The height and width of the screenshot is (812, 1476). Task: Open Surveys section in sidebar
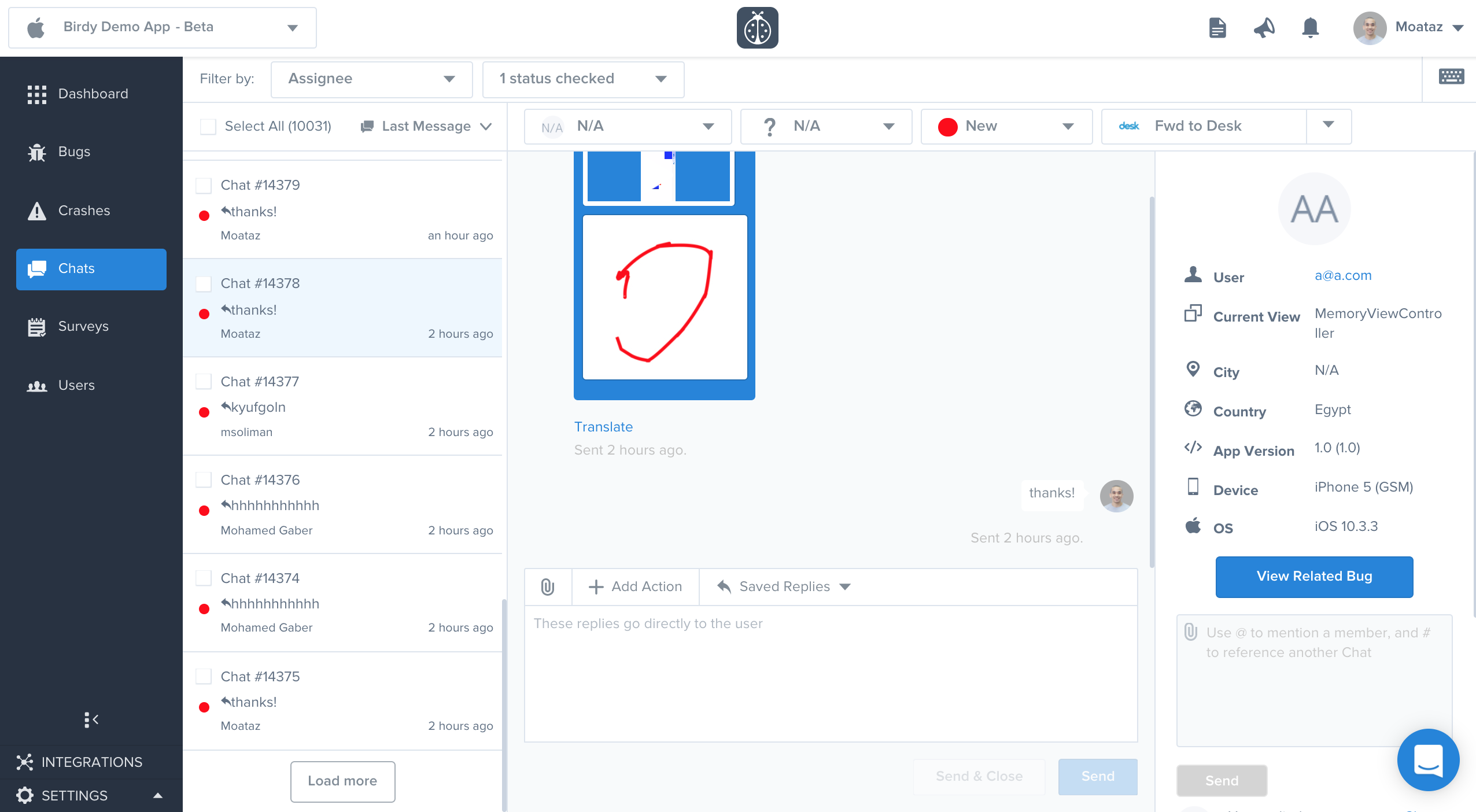83,327
